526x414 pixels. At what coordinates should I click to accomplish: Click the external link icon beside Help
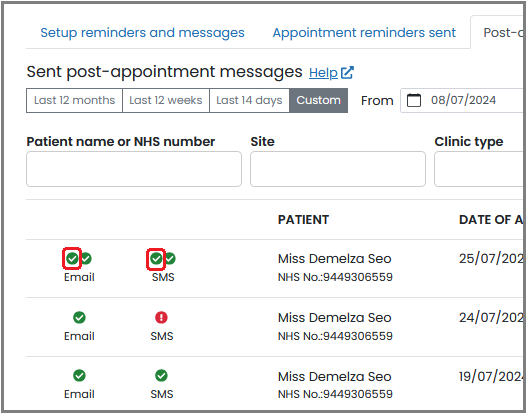pos(347,72)
